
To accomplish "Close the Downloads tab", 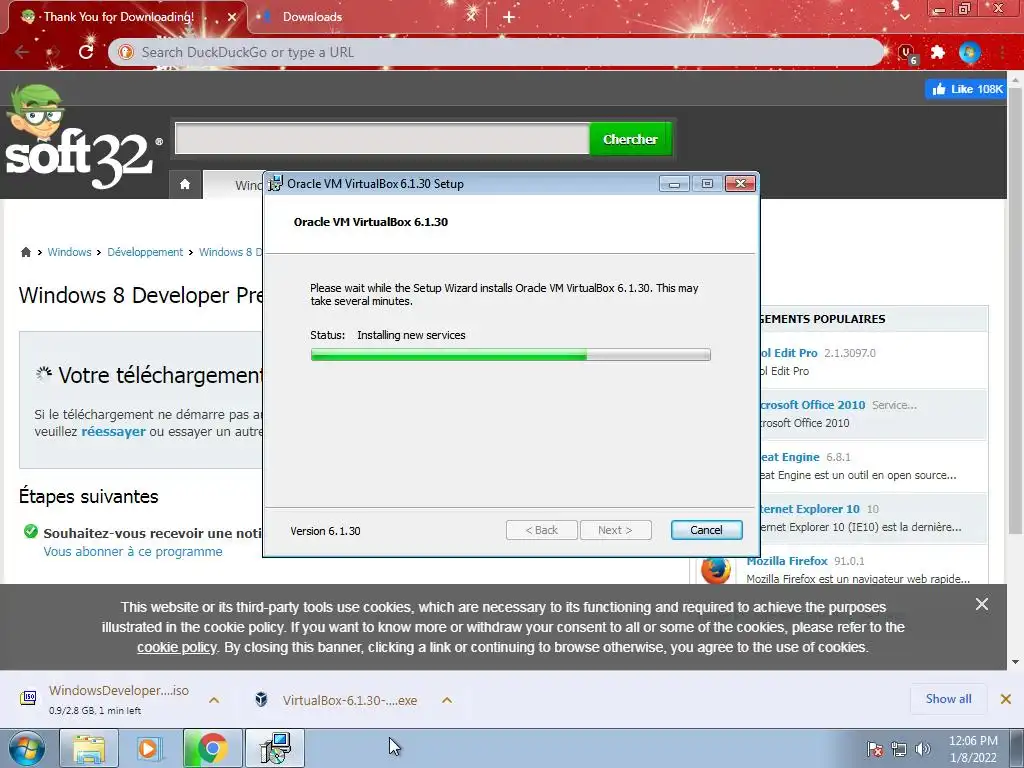I will (472, 17).
